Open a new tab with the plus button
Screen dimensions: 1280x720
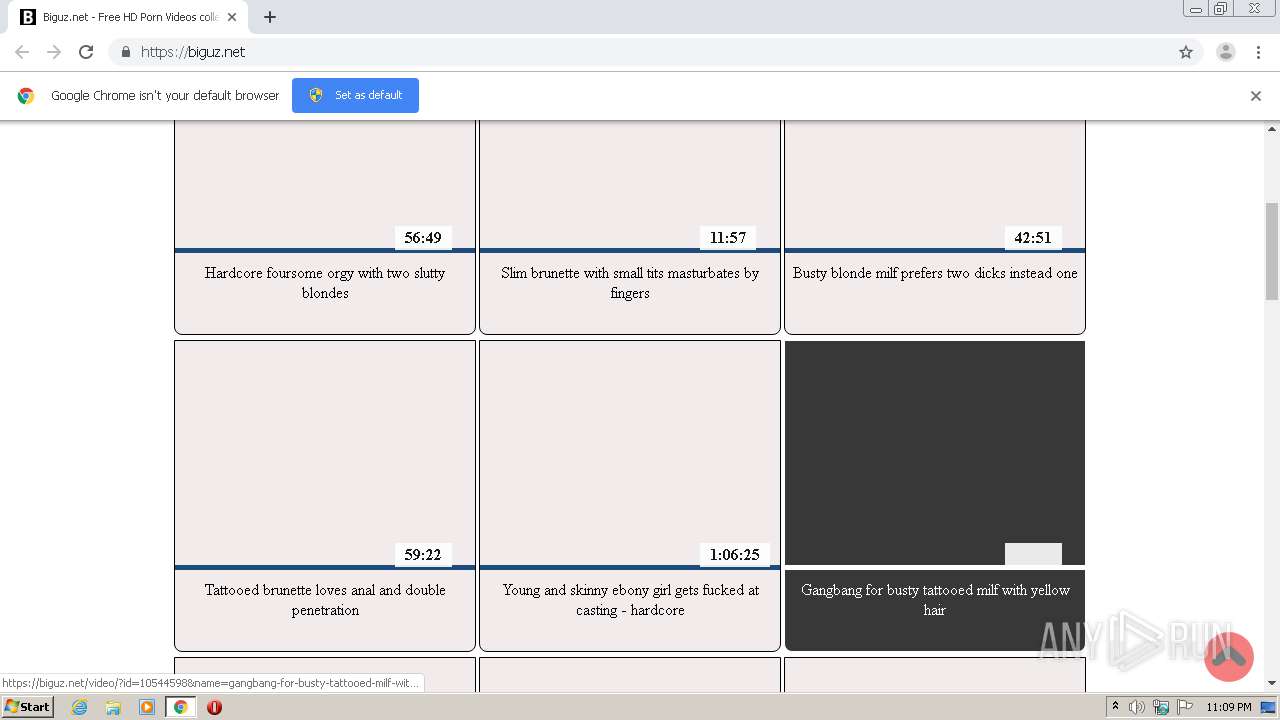270,17
